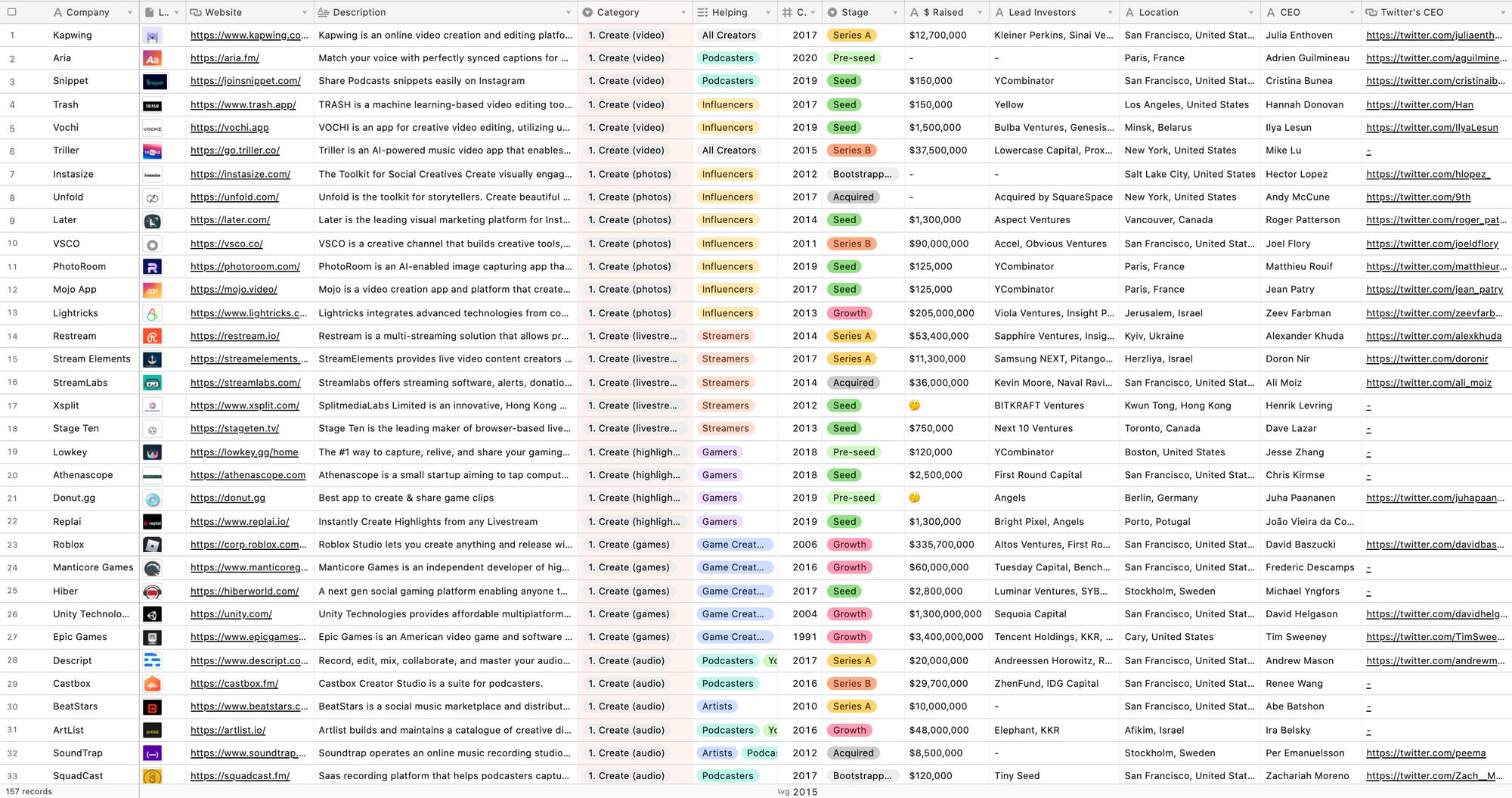Click the Castbox logo thumbnail
The width and height of the screenshot is (1512, 798).
(153, 685)
